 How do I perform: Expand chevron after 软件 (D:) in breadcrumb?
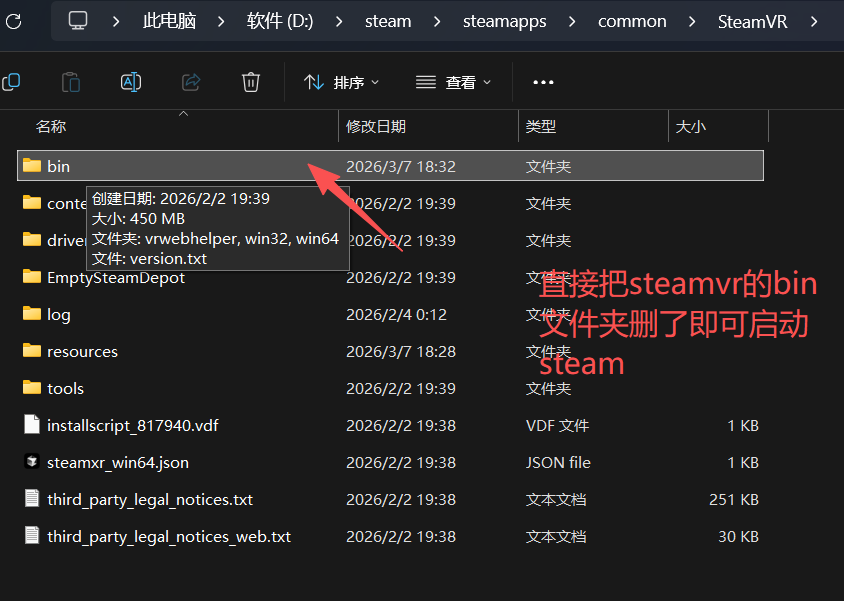point(339,22)
